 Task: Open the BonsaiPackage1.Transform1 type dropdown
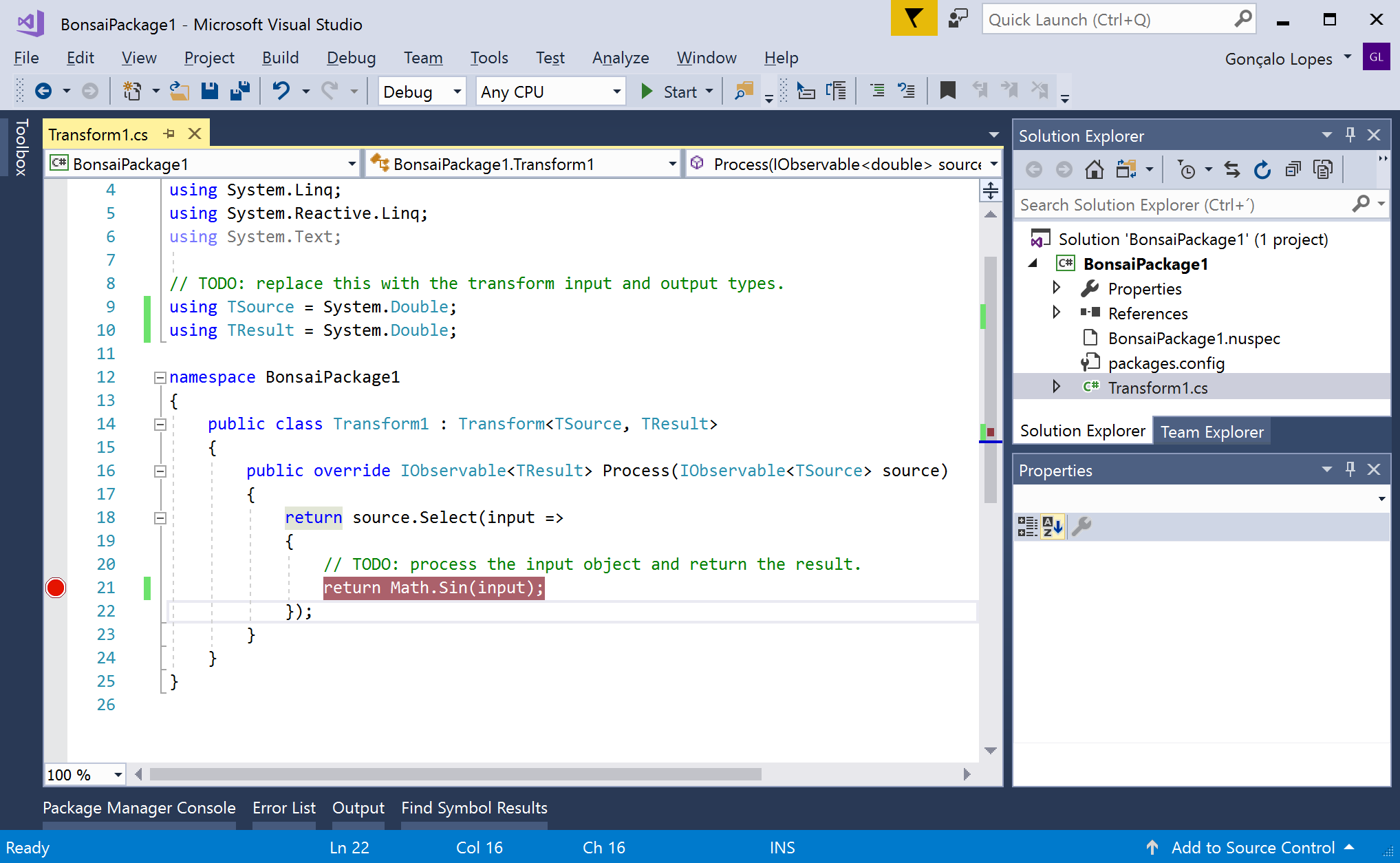523,164
